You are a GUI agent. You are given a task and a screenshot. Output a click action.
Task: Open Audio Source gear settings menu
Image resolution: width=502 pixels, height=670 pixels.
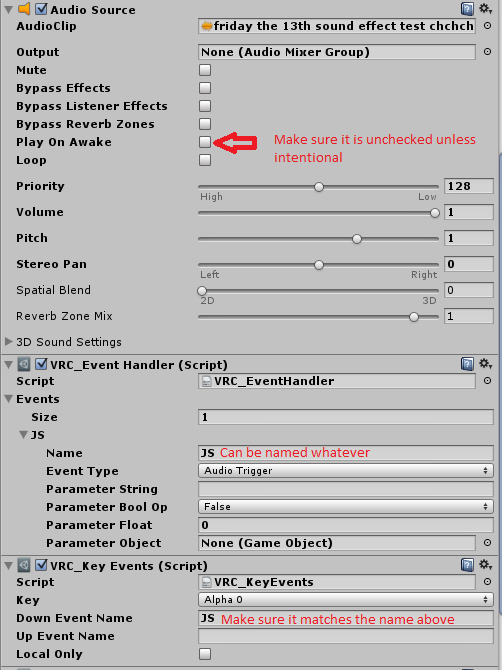click(485, 9)
